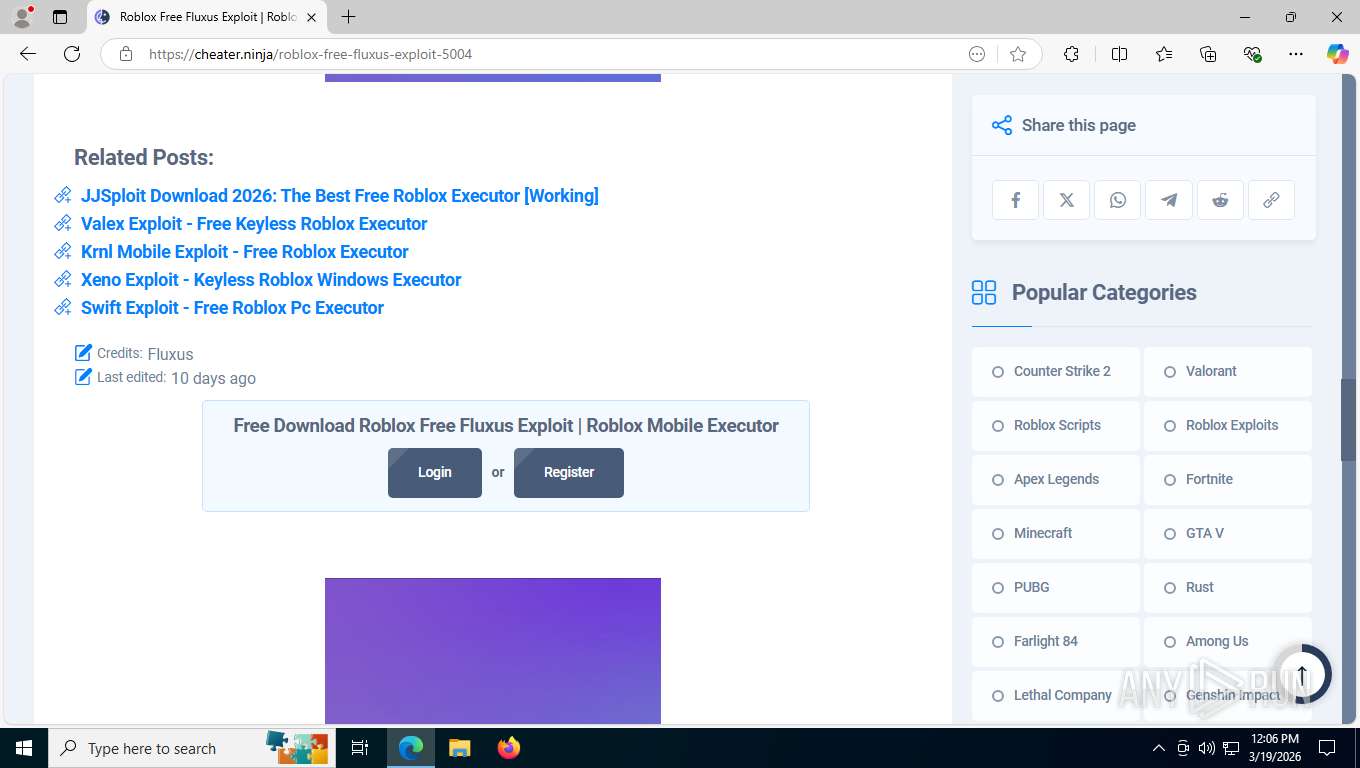Open a new tab

(x=348, y=17)
